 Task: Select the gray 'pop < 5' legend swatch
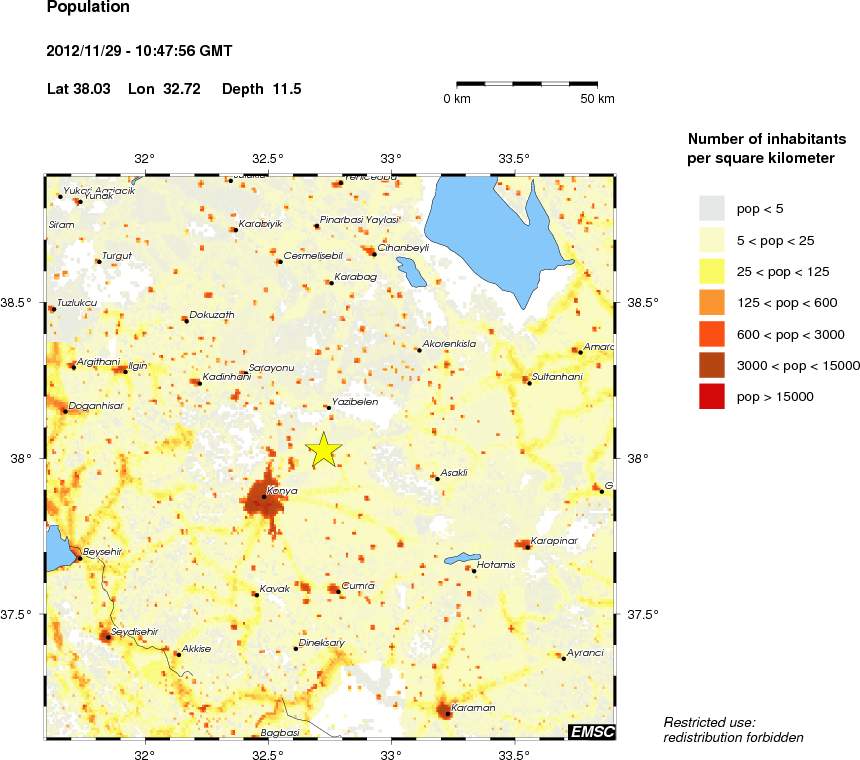pos(712,208)
